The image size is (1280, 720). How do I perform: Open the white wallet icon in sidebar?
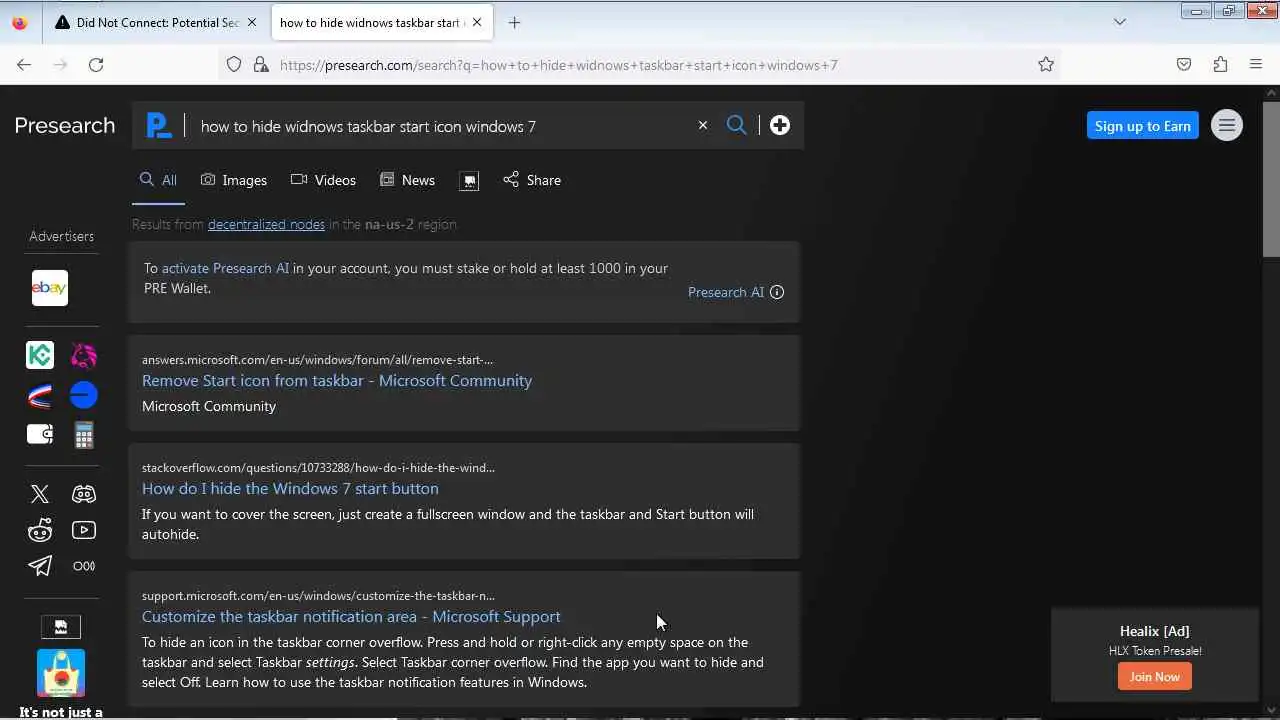(40, 435)
